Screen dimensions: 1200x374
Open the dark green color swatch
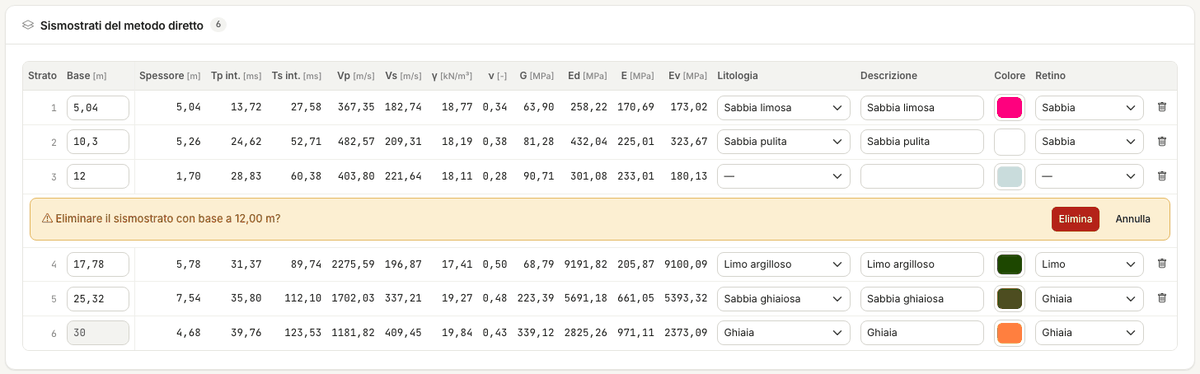coord(1010,264)
